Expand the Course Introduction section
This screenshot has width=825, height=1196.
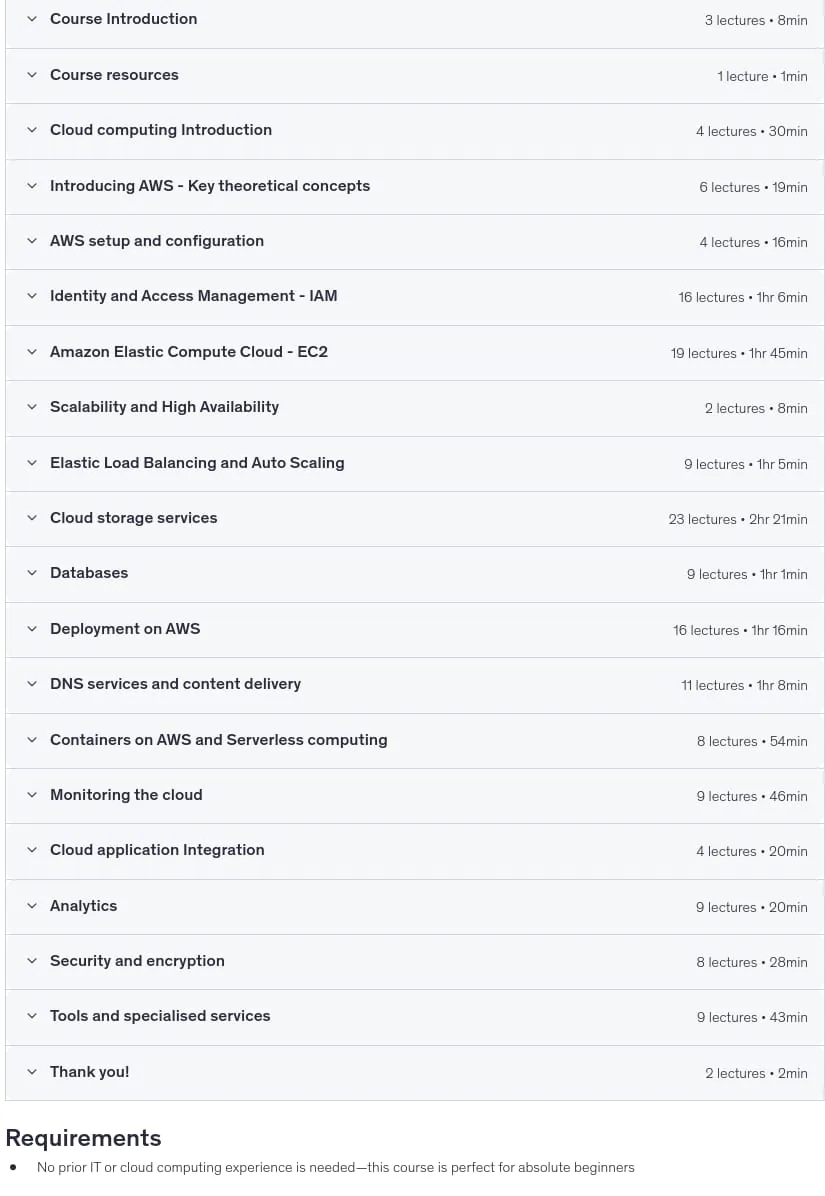[415, 21]
